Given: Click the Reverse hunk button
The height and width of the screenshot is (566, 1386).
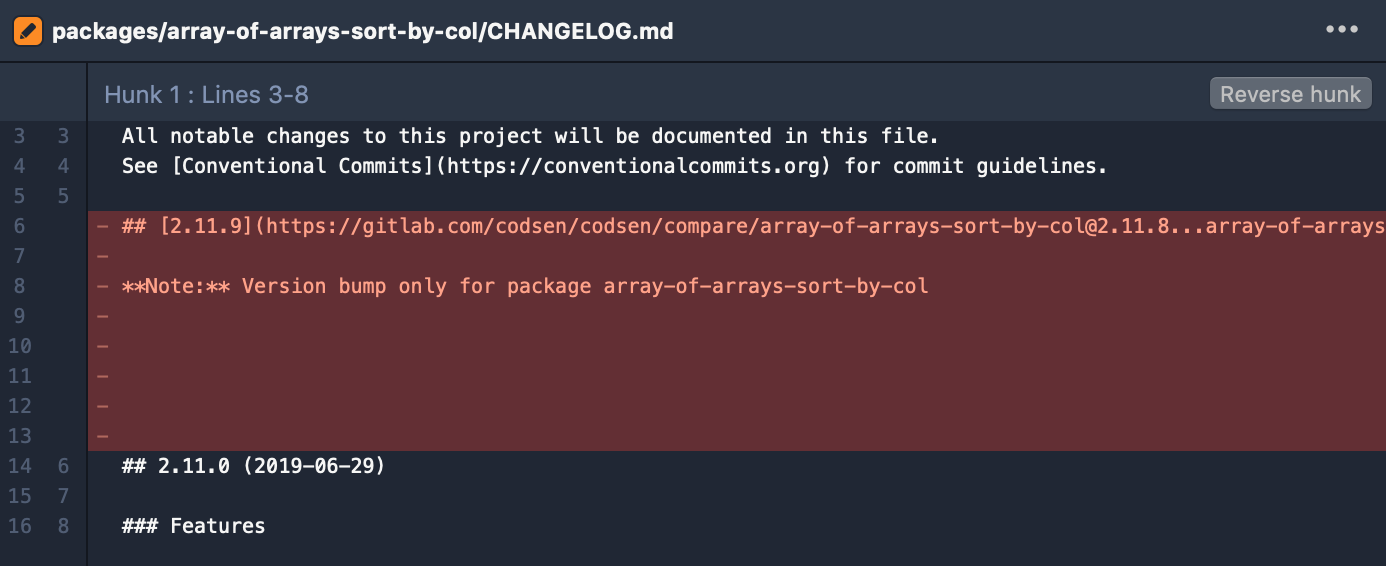Looking at the screenshot, I should (1290, 94).
